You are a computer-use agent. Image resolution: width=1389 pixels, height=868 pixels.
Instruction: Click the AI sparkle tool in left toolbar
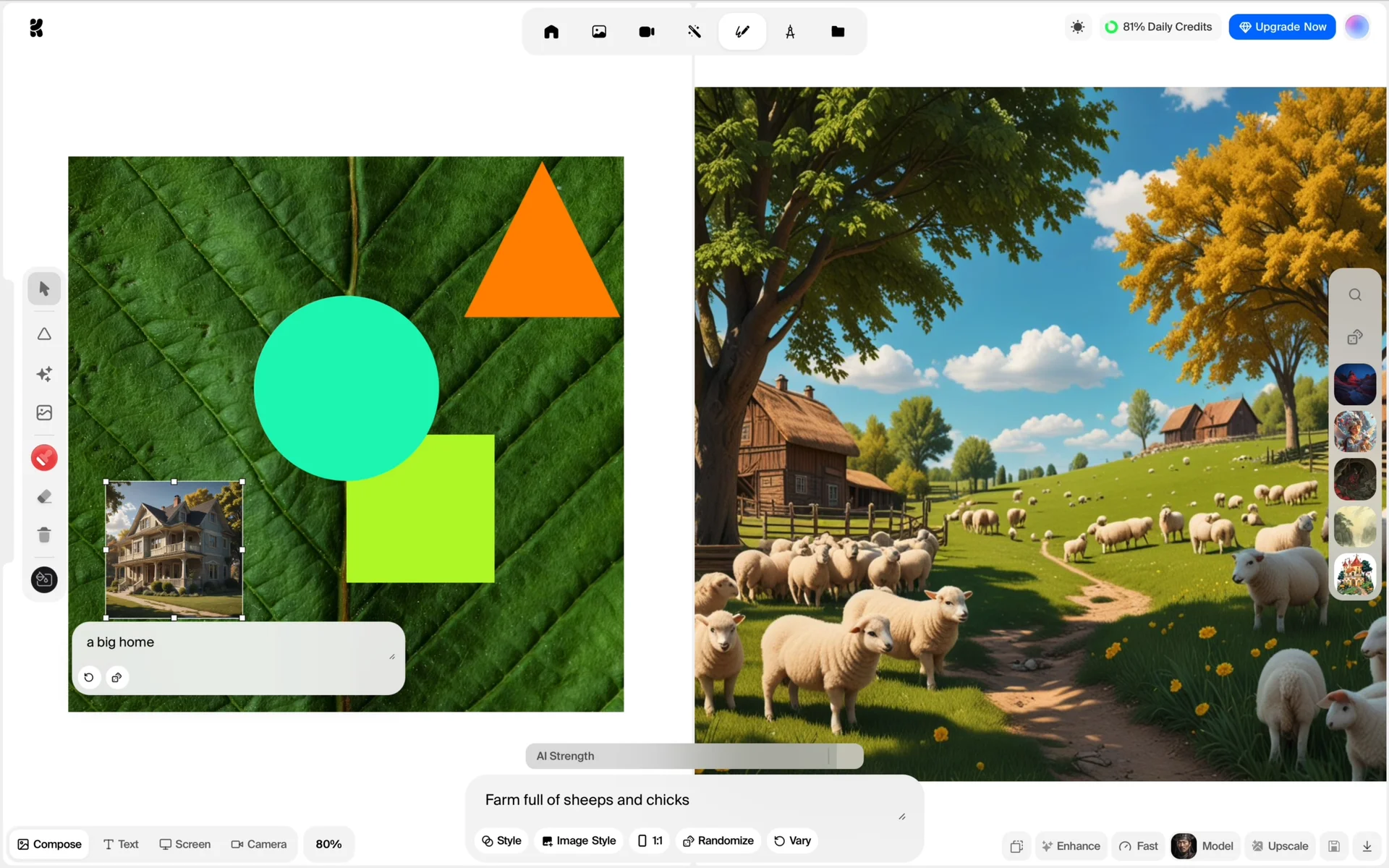[44, 374]
